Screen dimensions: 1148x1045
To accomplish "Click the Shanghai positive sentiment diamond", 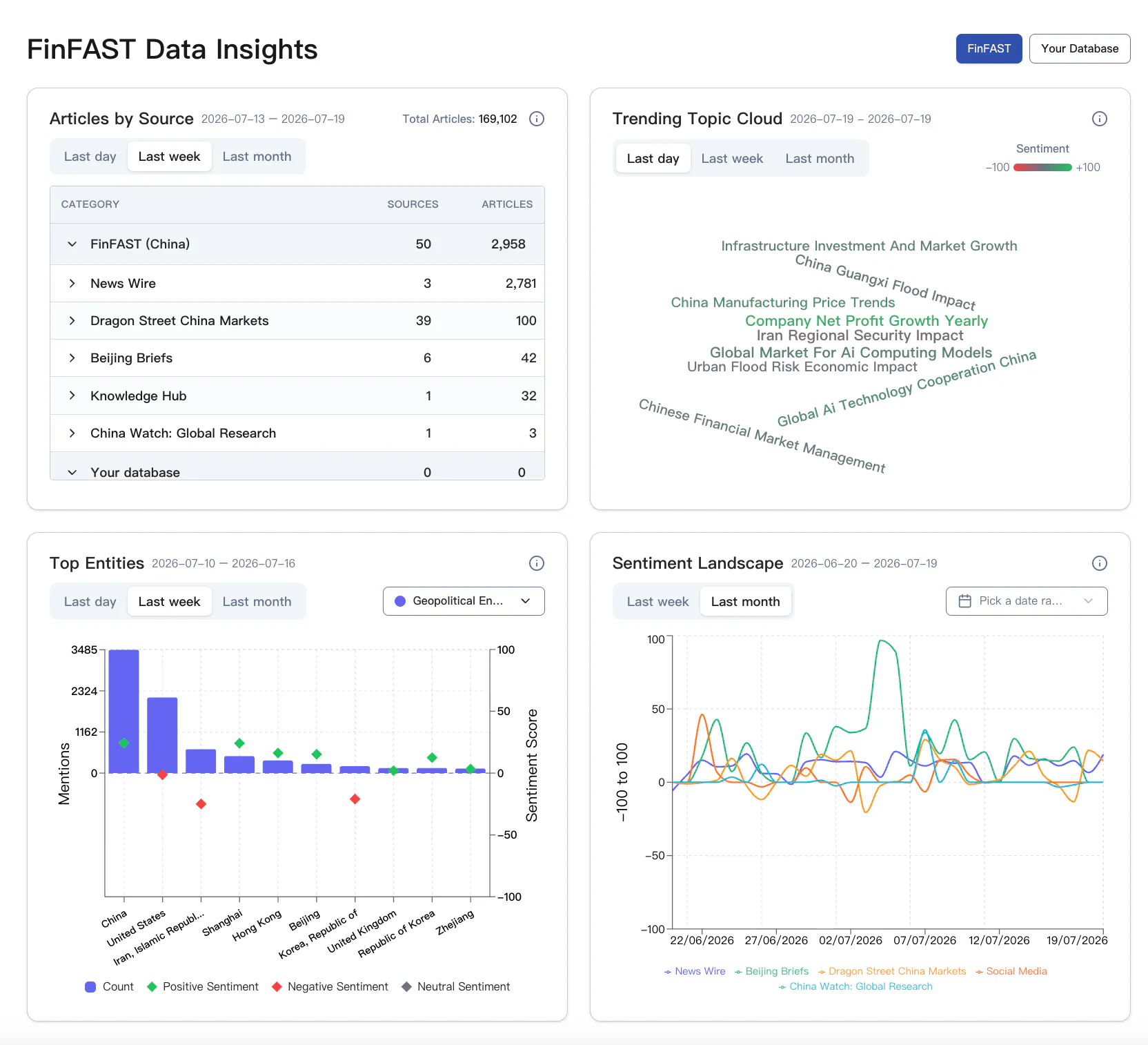I will tap(239, 743).
